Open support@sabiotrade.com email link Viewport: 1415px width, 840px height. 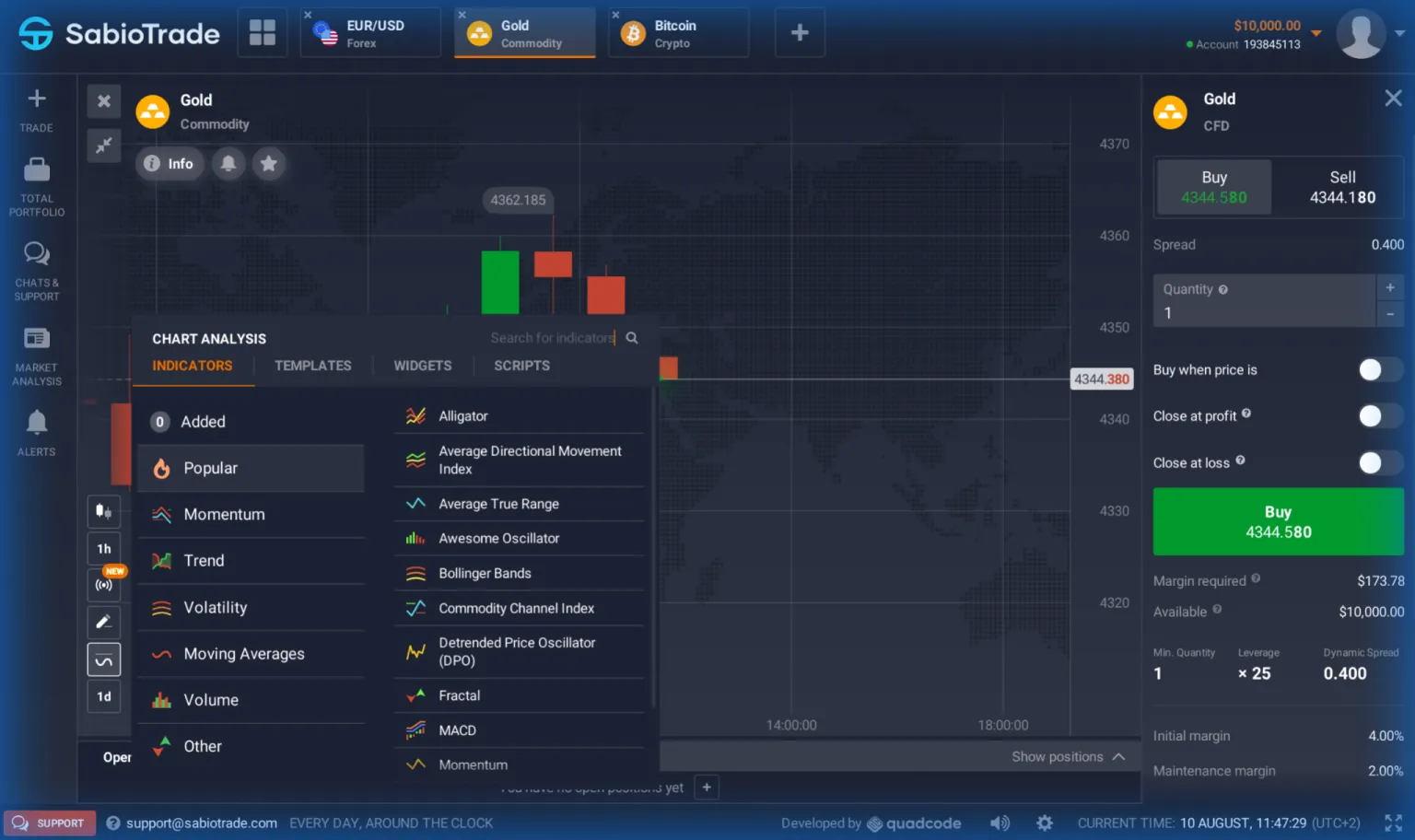pyautogui.click(x=201, y=822)
